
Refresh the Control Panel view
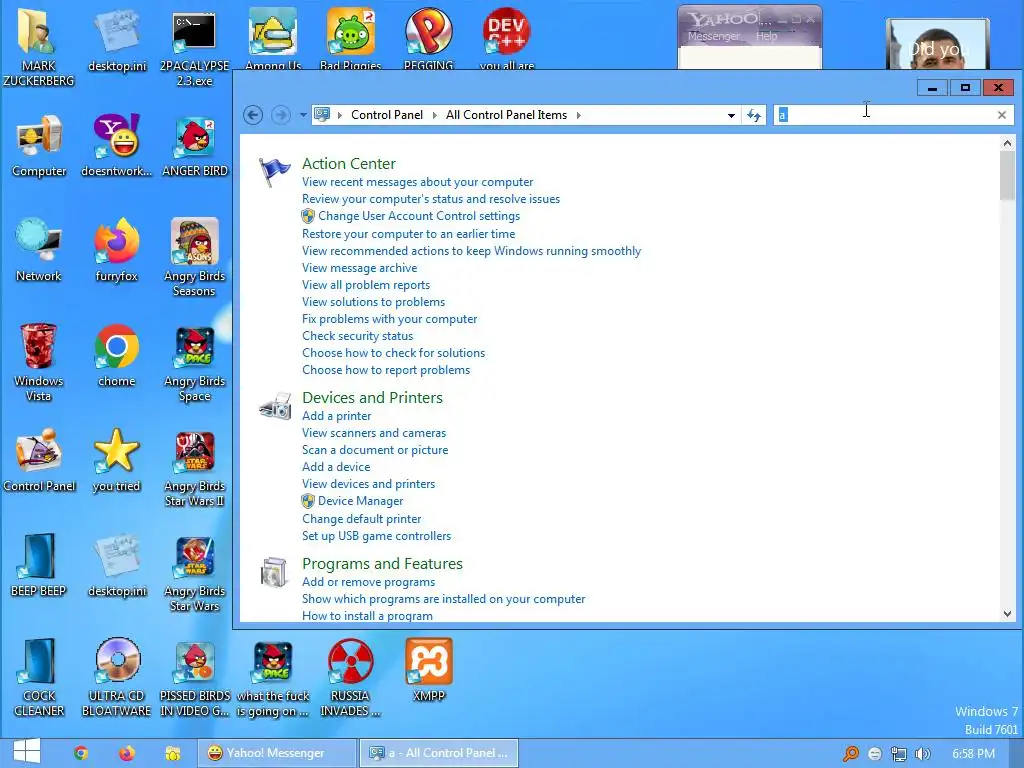(x=754, y=116)
